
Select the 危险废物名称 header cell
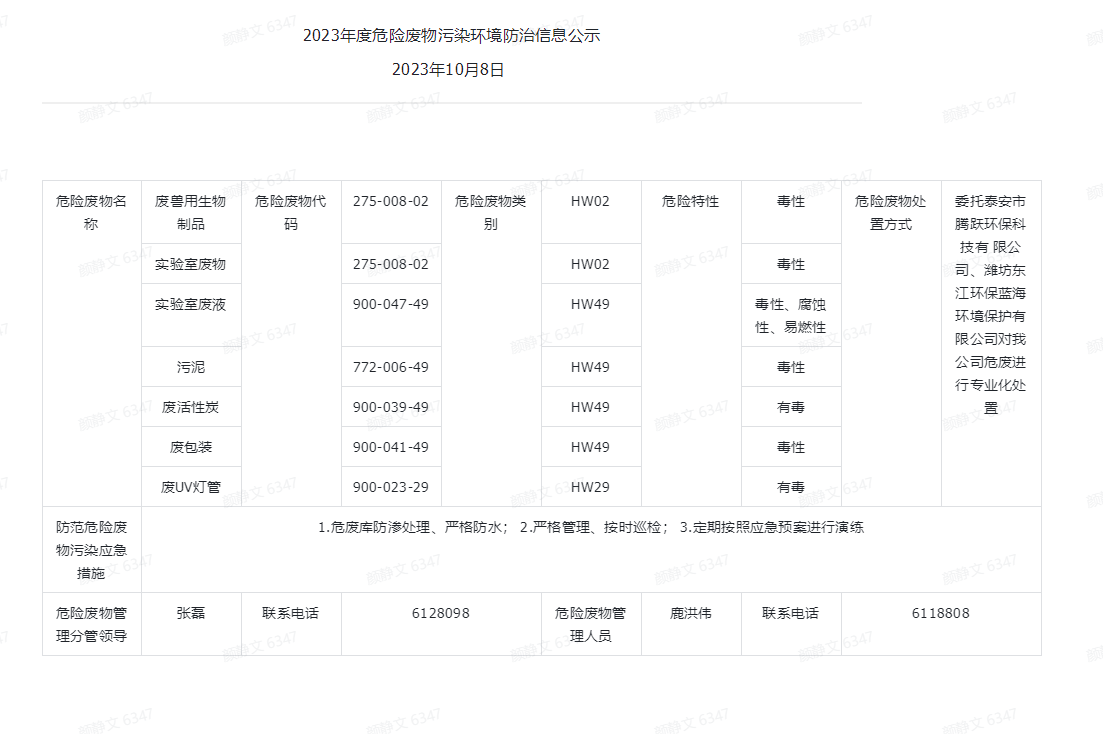tap(91, 212)
